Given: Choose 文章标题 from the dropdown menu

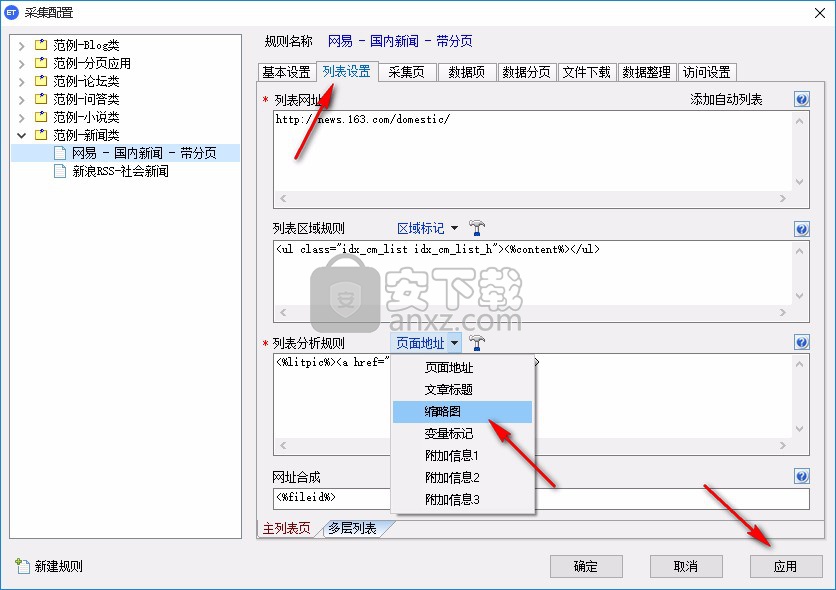Looking at the screenshot, I should (448, 390).
